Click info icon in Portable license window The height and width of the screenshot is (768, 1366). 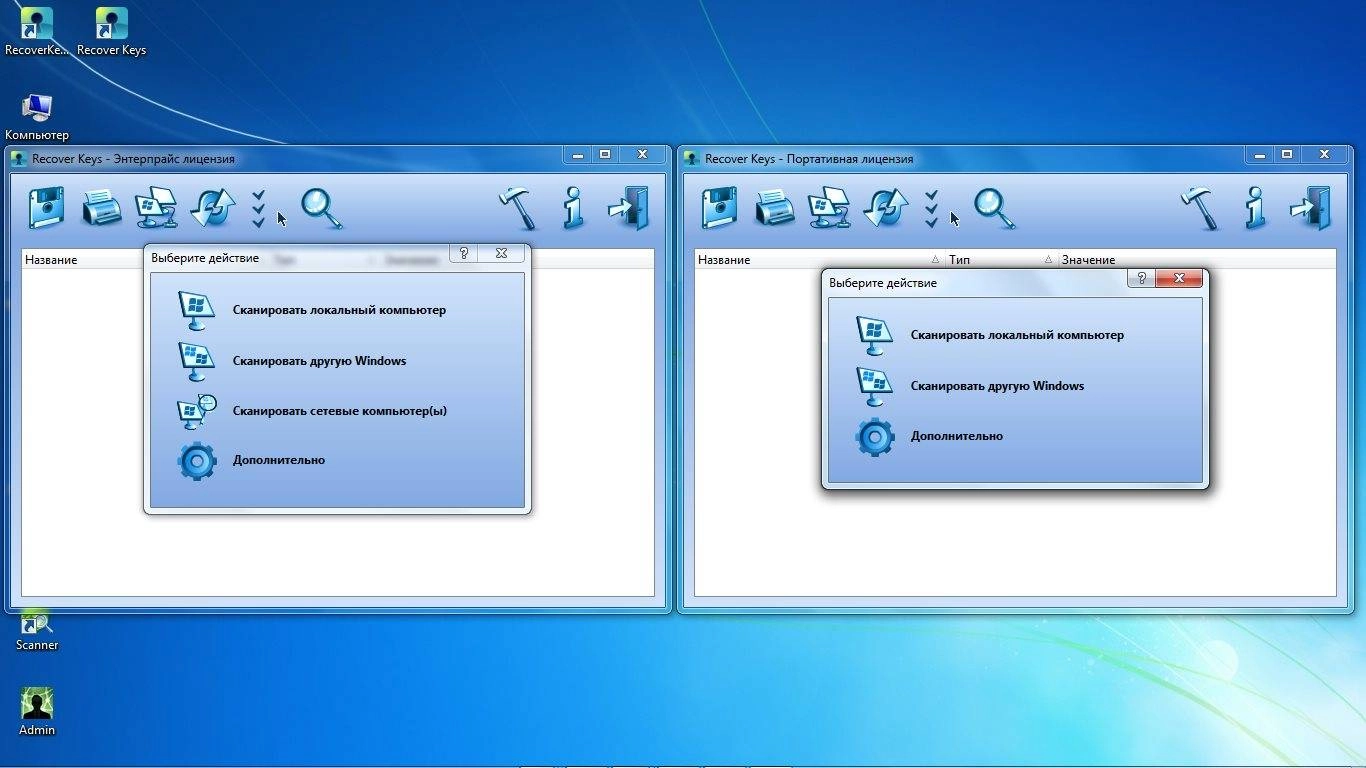point(1256,208)
